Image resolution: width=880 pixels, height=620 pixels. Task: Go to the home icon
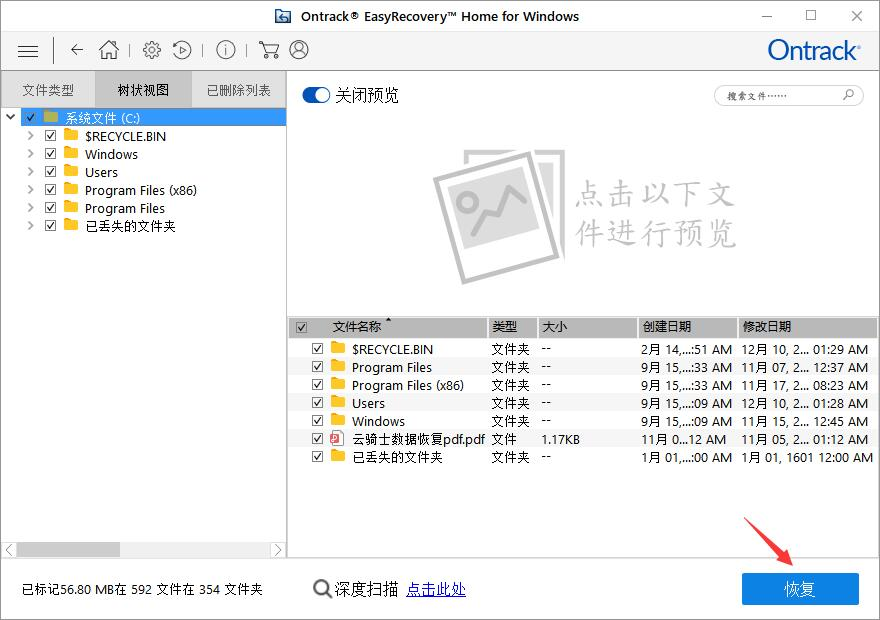tap(109, 50)
